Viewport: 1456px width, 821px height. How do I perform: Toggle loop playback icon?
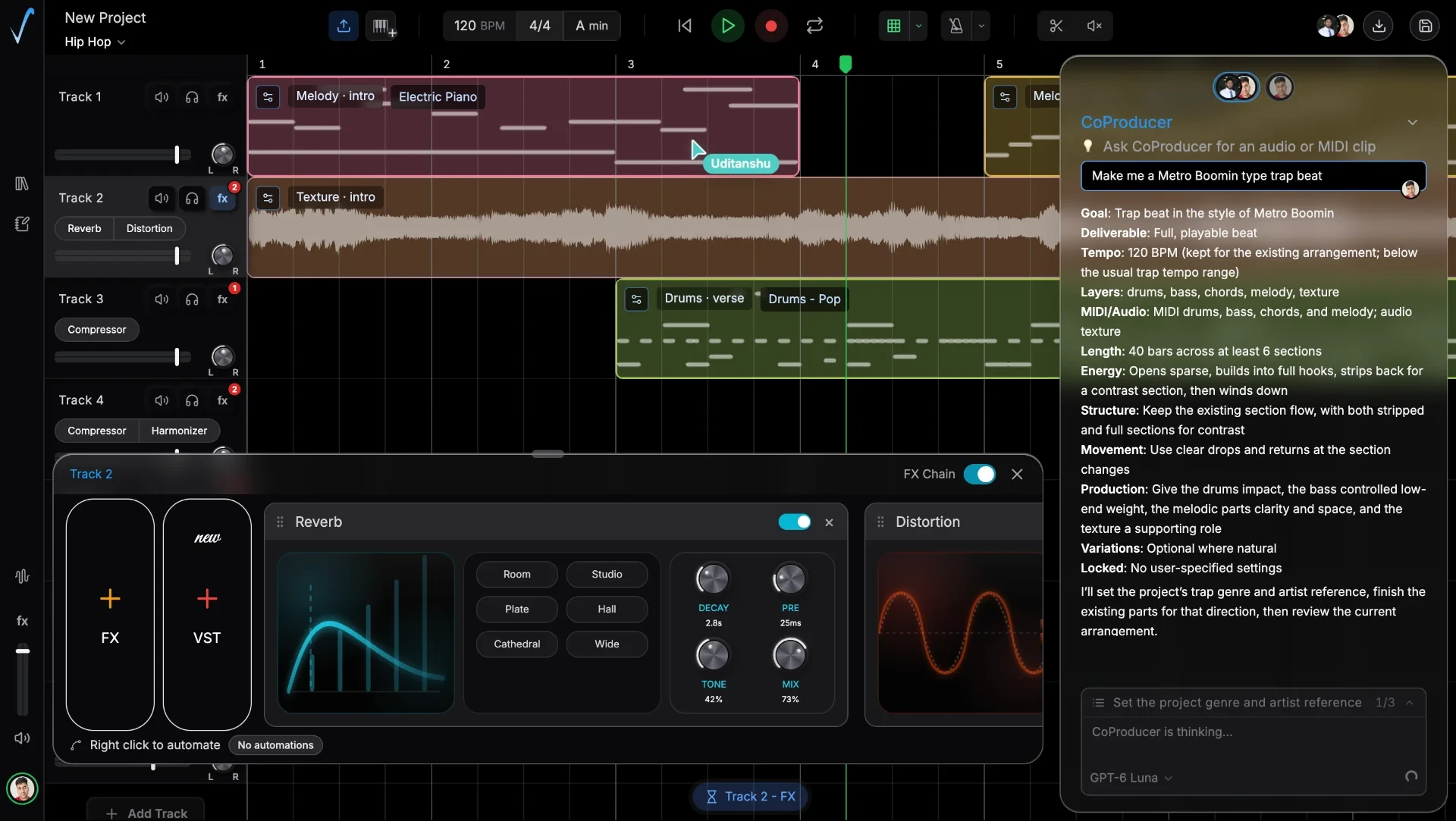click(x=814, y=26)
